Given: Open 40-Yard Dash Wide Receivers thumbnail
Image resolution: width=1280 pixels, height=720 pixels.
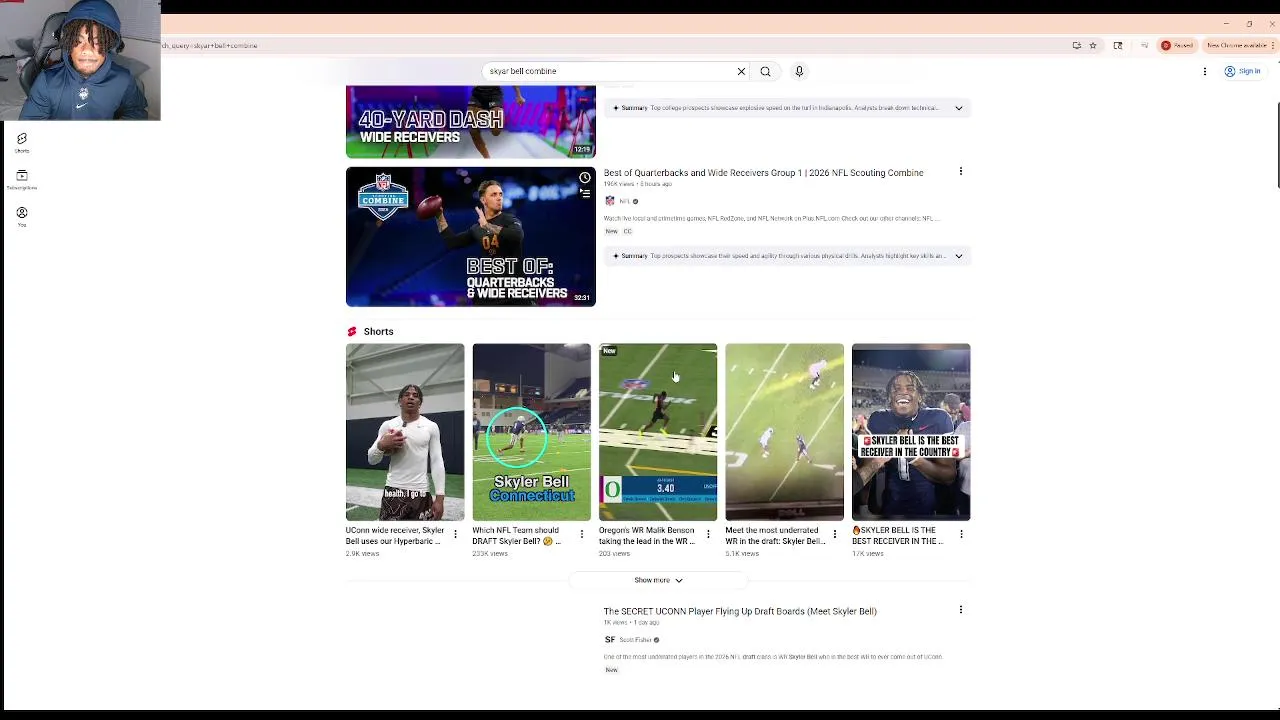Looking at the screenshot, I should (x=471, y=121).
